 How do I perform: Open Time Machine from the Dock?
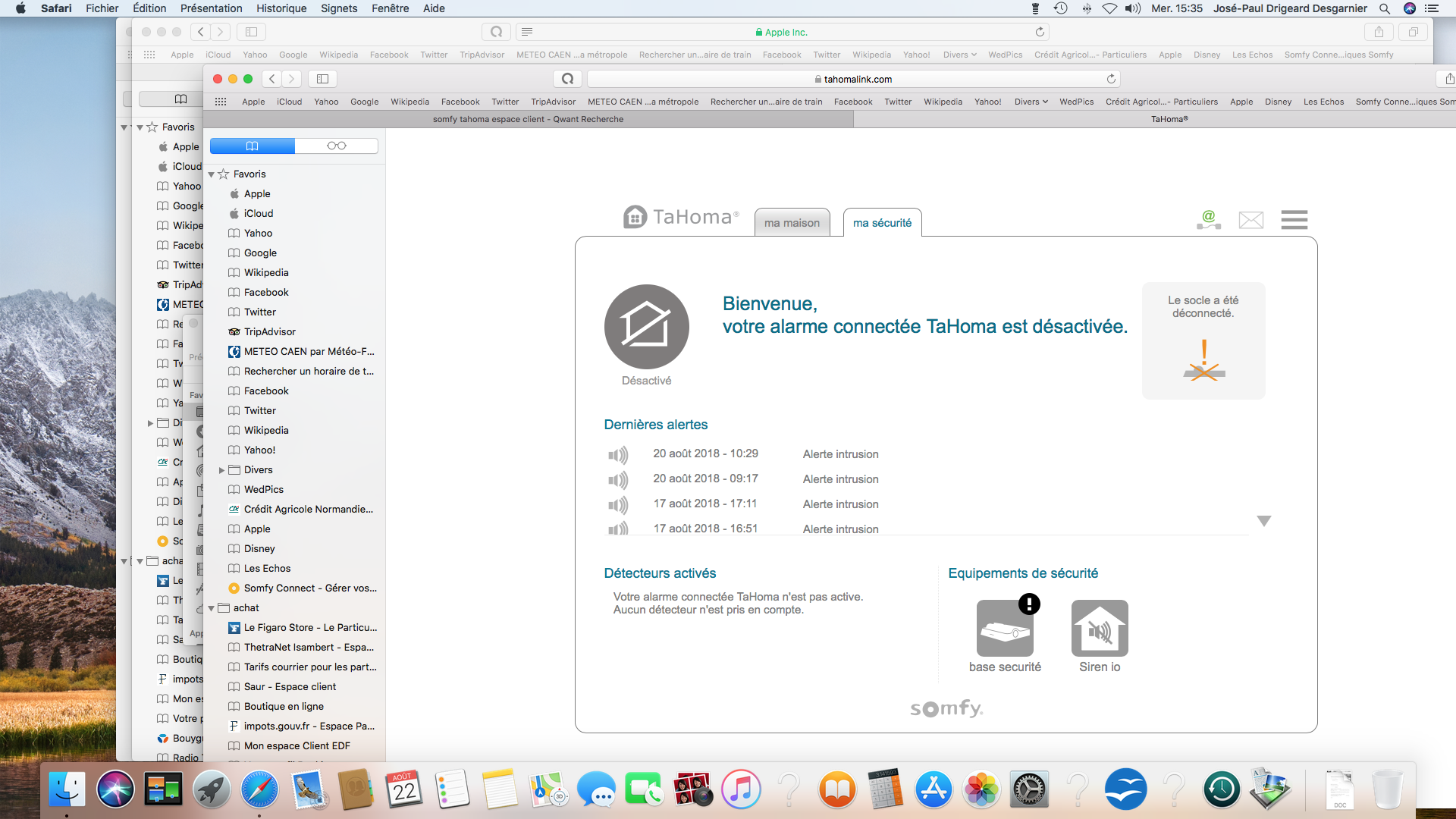point(1221,789)
